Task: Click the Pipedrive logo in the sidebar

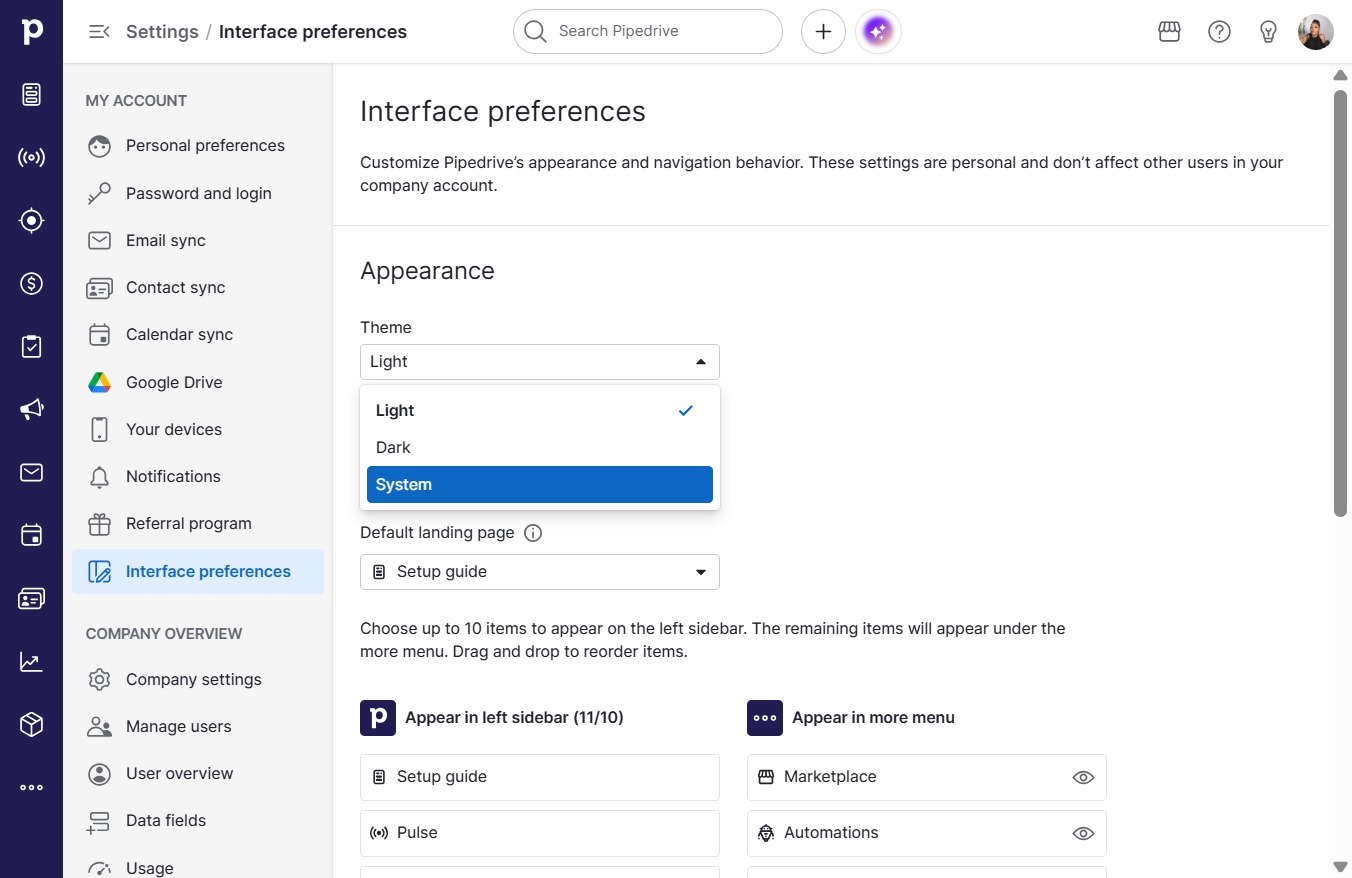Action: [32, 31]
